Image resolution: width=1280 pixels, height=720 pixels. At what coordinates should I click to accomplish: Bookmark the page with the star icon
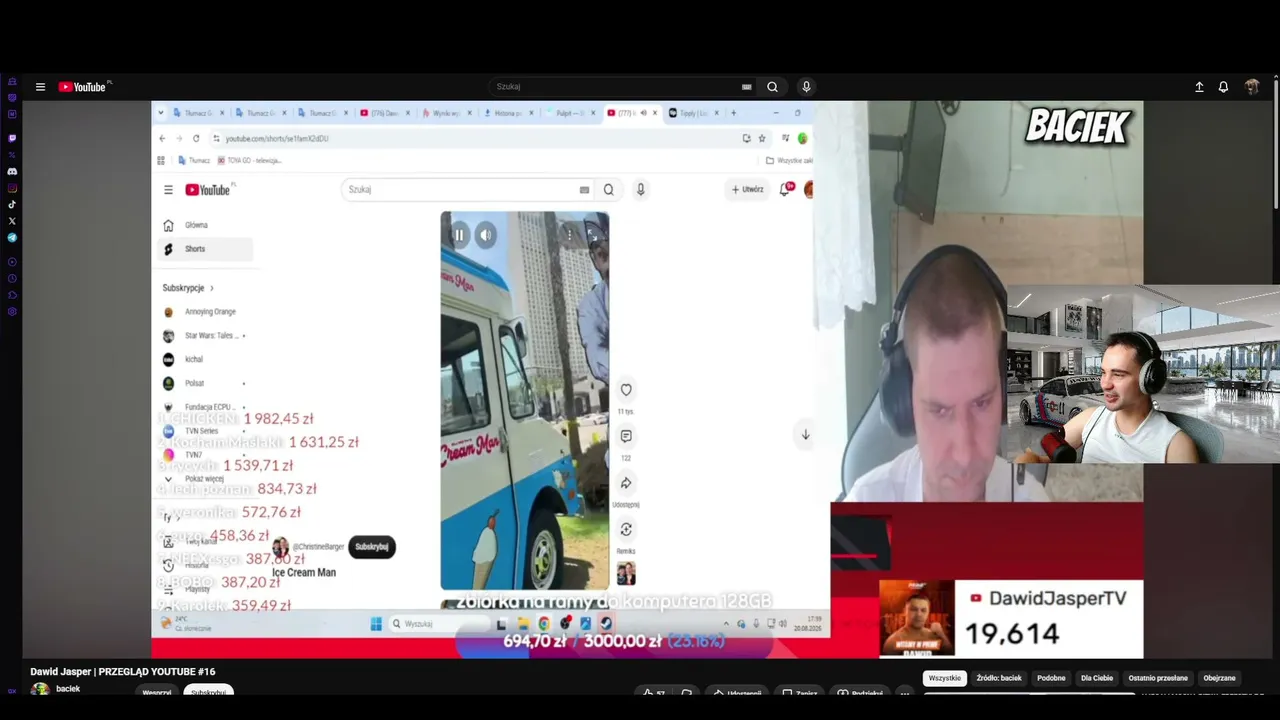(762, 139)
